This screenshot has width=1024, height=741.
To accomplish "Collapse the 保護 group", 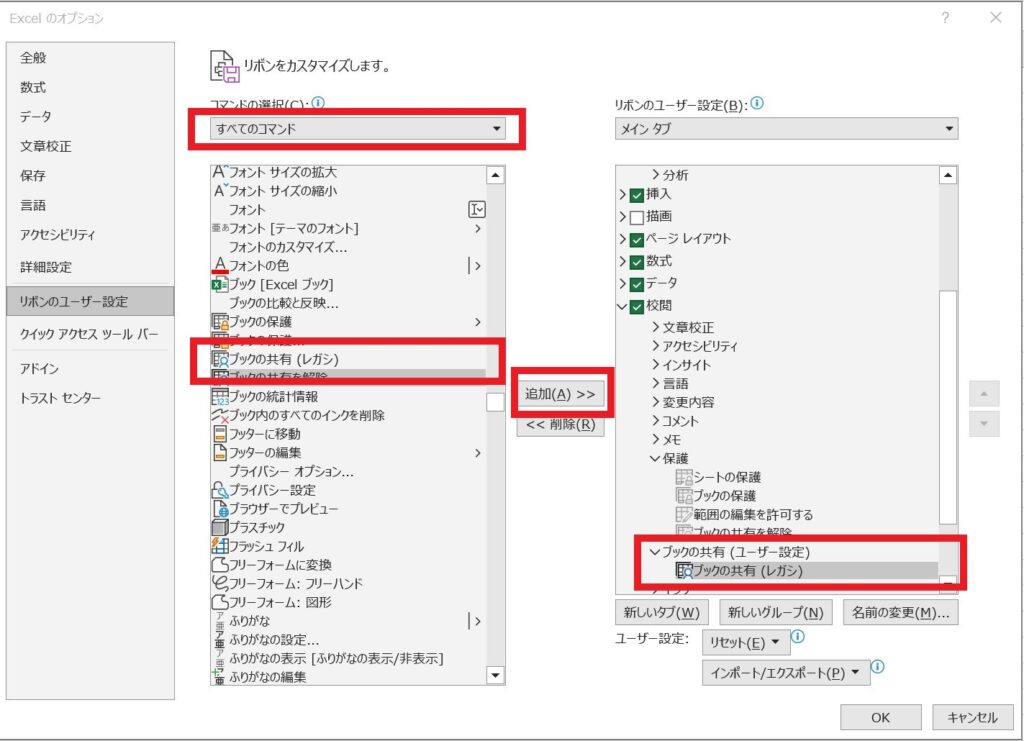I will point(655,458).
